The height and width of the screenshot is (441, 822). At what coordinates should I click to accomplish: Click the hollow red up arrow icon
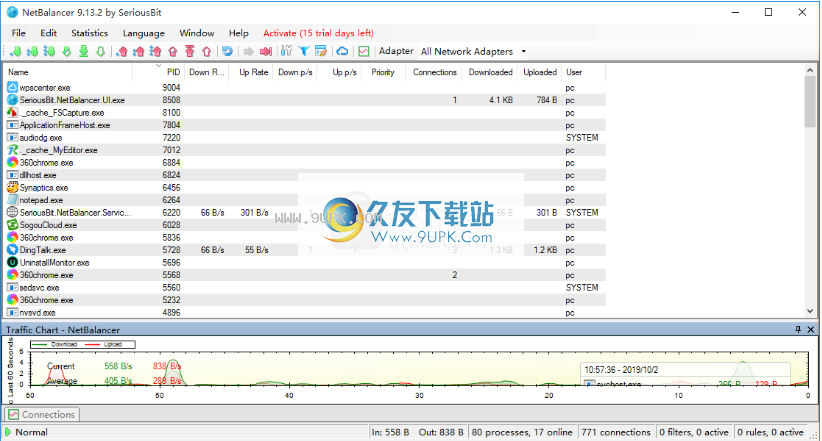pos(207,51)
